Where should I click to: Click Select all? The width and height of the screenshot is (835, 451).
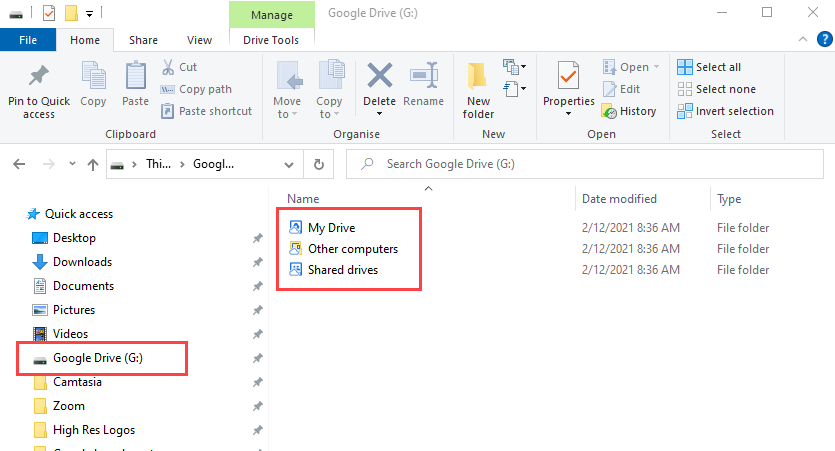[709, 67]
